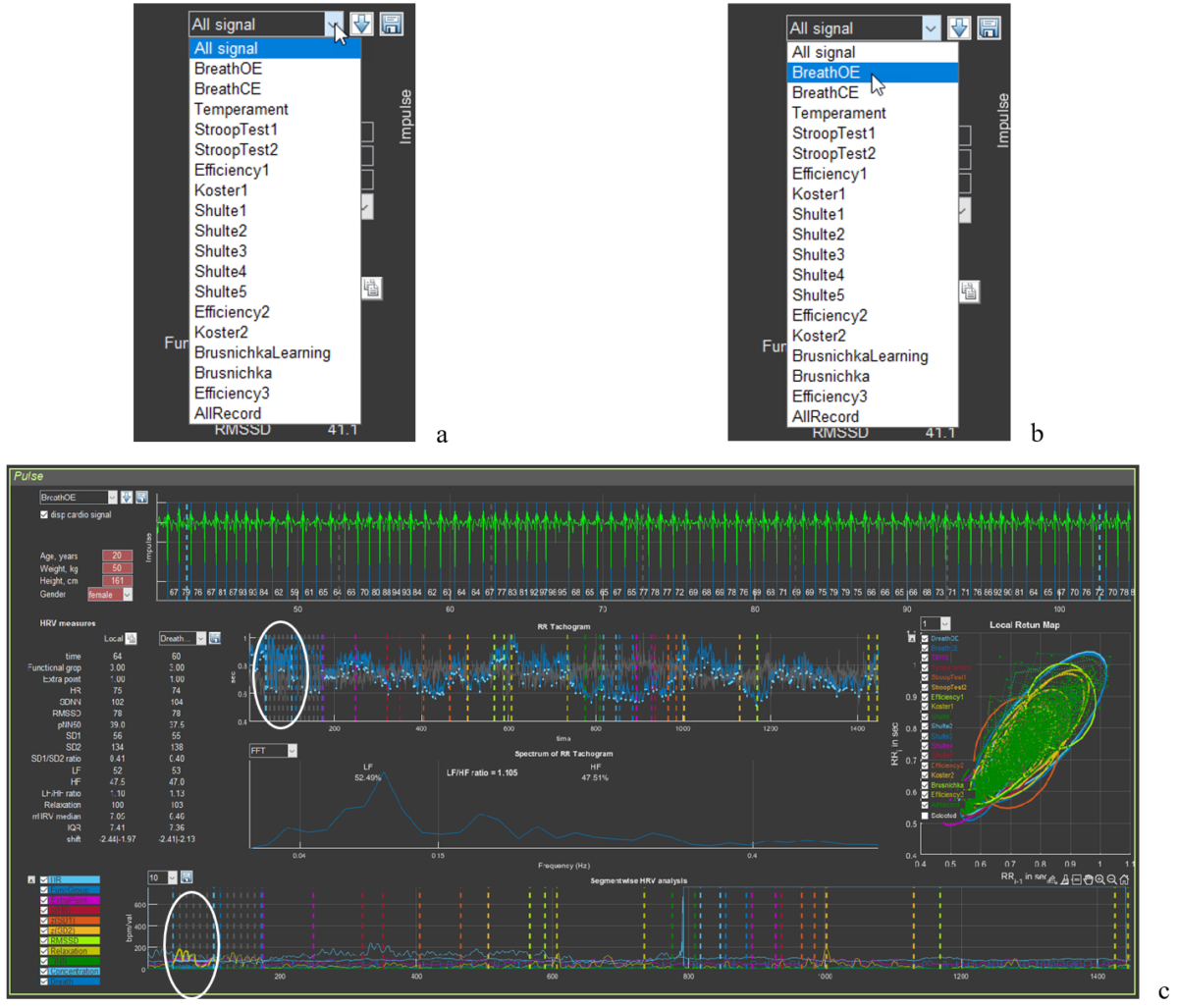Click the Weight, kg input field
The width and height of the screenshot is (1178, 1008).
(x=117, y=568)
